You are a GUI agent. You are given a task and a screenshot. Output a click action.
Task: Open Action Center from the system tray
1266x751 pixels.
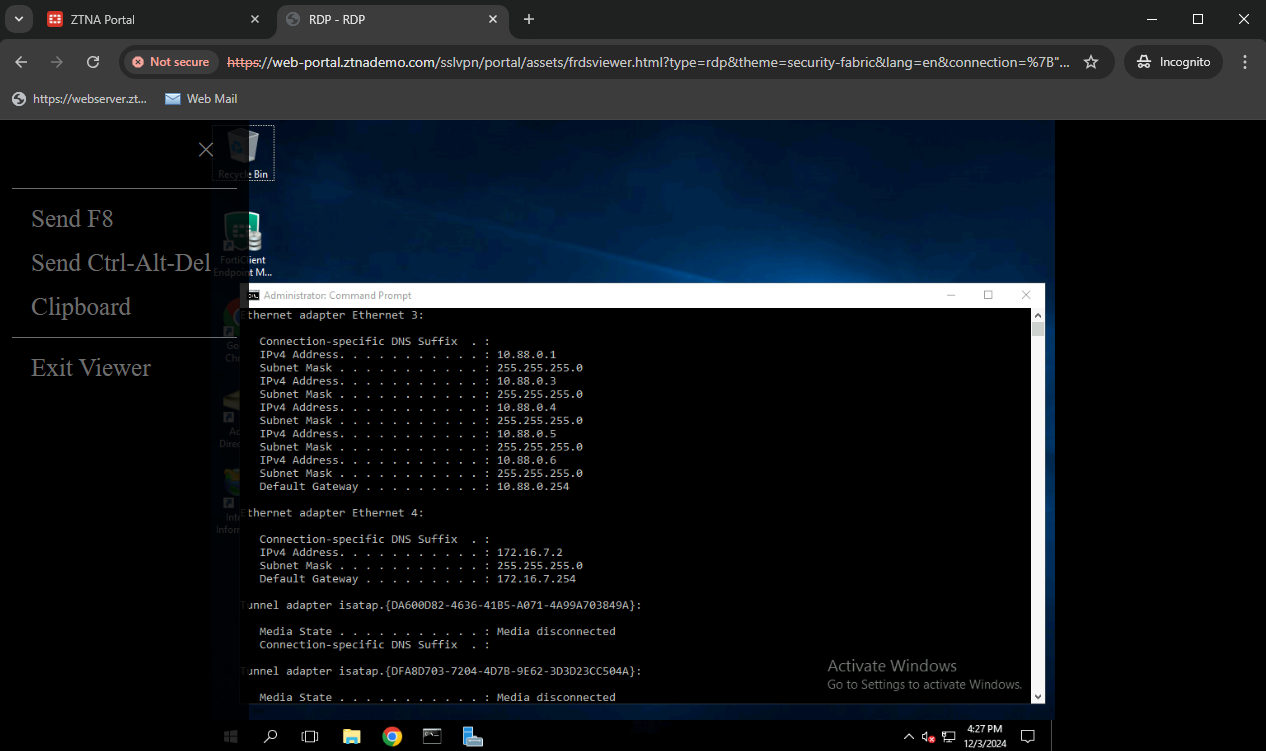1028,736
